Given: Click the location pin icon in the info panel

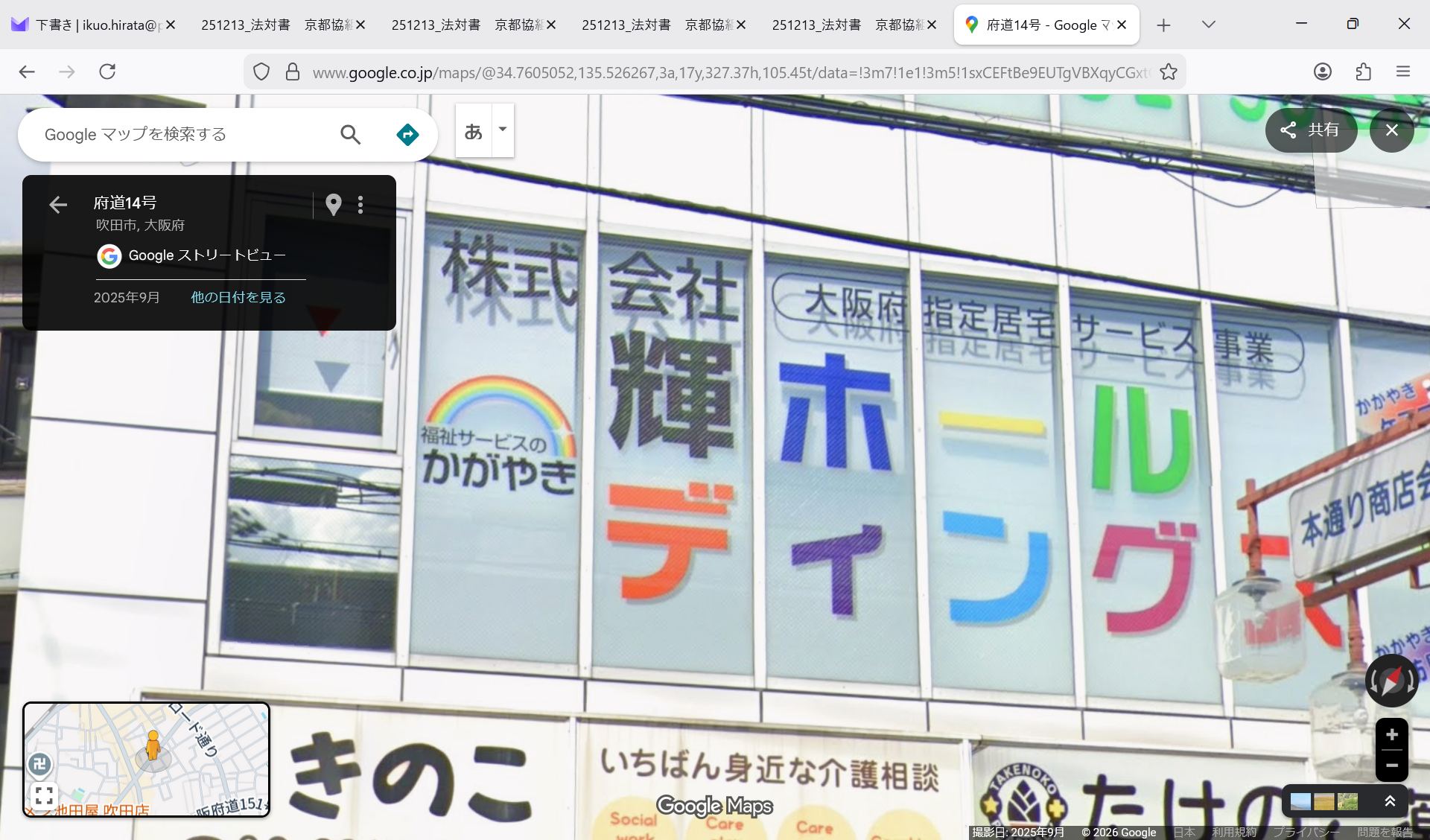Looking at the screenshot, I should (x=334, y=204).
